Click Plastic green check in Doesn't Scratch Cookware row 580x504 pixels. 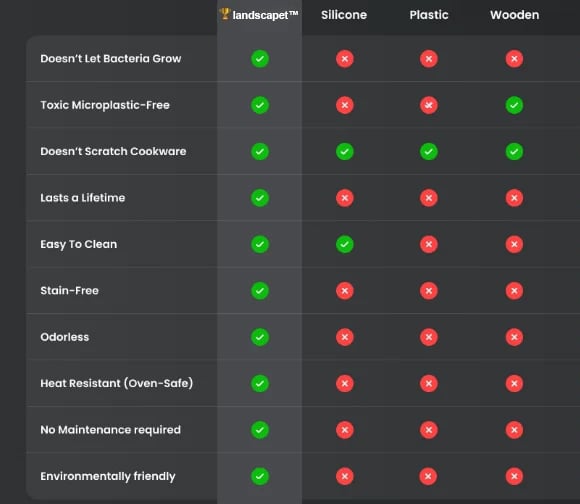[429, 152]
